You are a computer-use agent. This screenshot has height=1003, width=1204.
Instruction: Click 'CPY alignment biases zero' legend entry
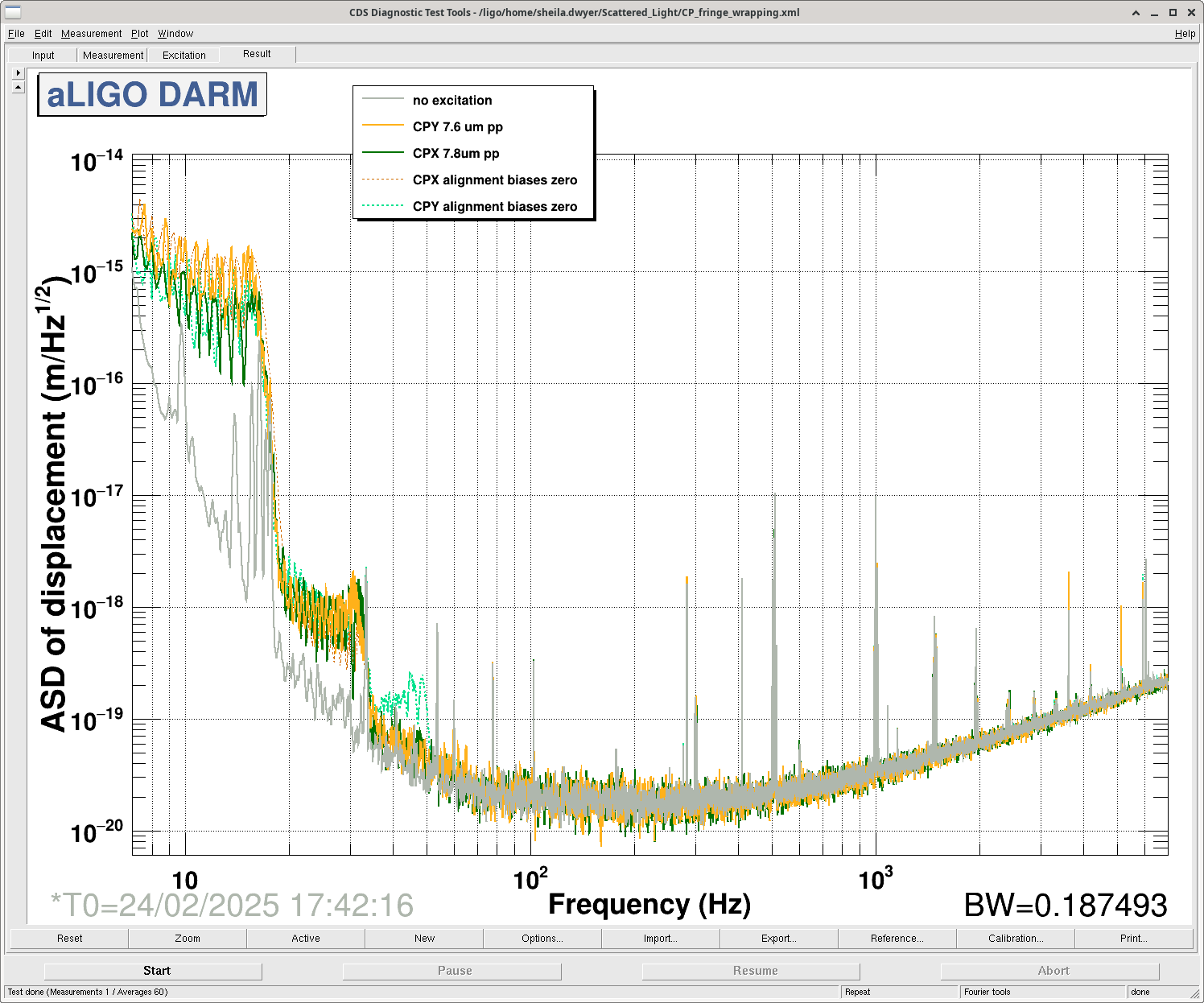click(x=495, y=207)
